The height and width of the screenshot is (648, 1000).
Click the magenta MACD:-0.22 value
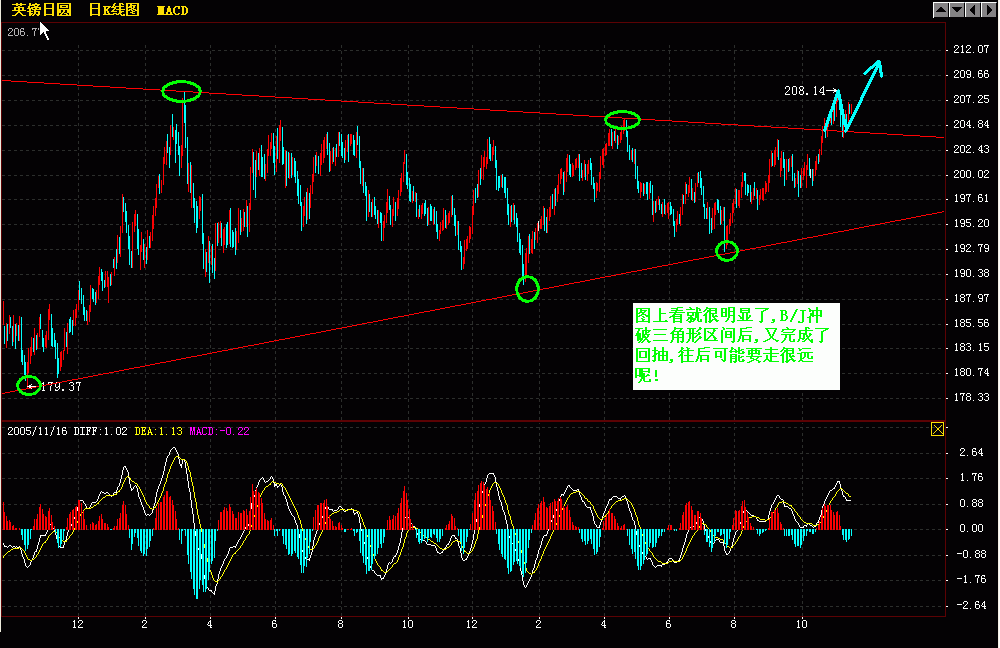coord(219,431)
